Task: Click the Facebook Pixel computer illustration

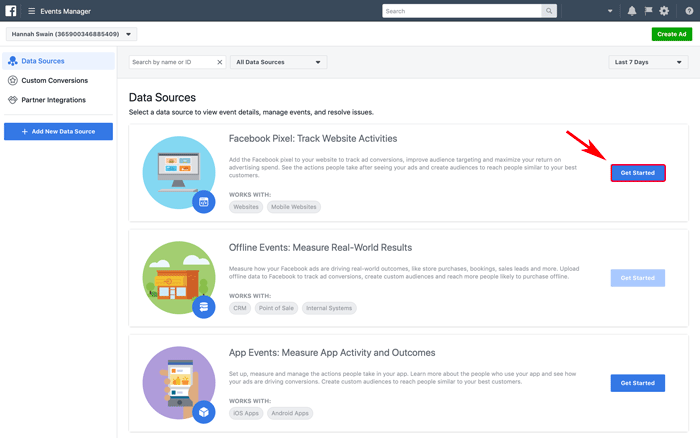Action: click(179, 172)
